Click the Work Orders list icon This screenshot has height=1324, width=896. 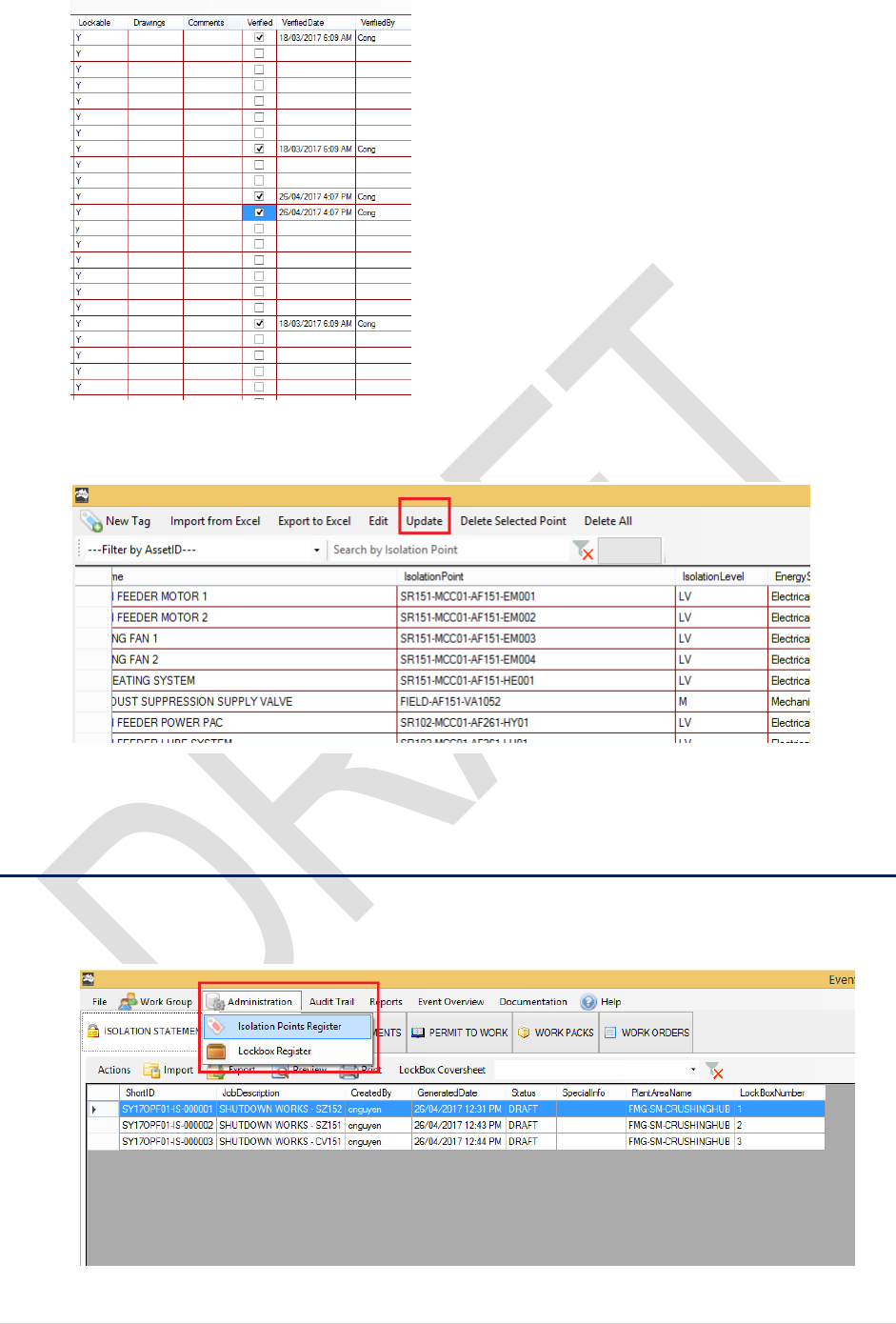pyautogui.click(x=610, y=1032)
